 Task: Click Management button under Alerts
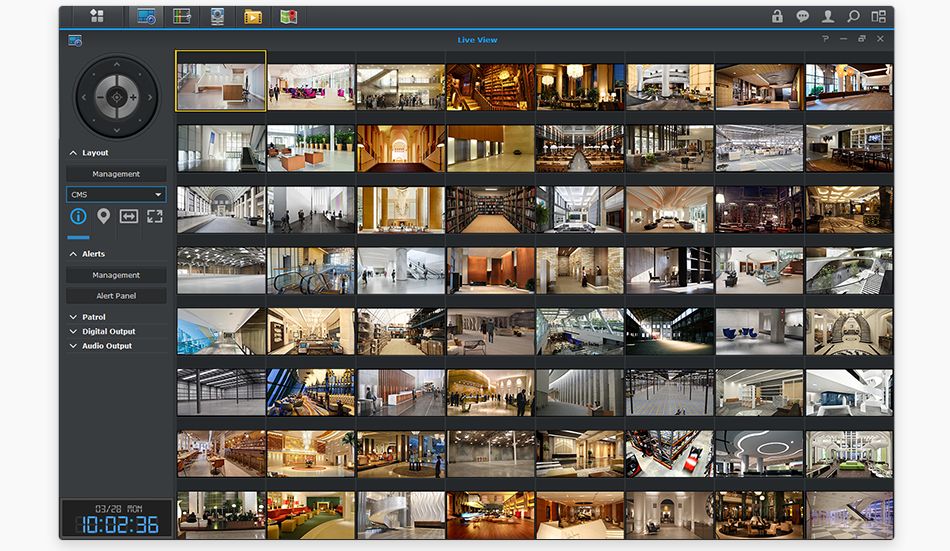[x=116, y=275]
